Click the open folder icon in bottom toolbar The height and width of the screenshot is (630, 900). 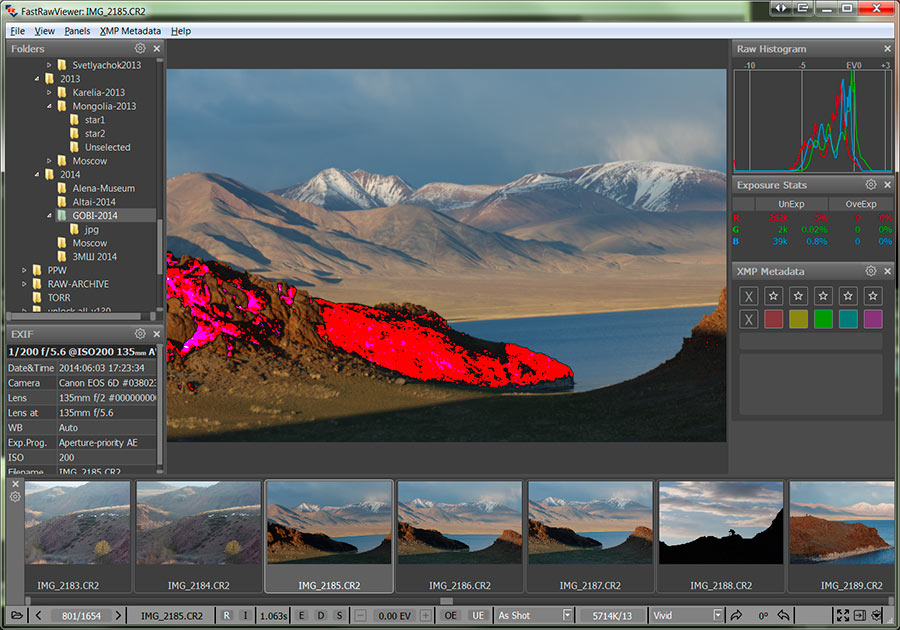pyautogui.click(x=17, y=615)
